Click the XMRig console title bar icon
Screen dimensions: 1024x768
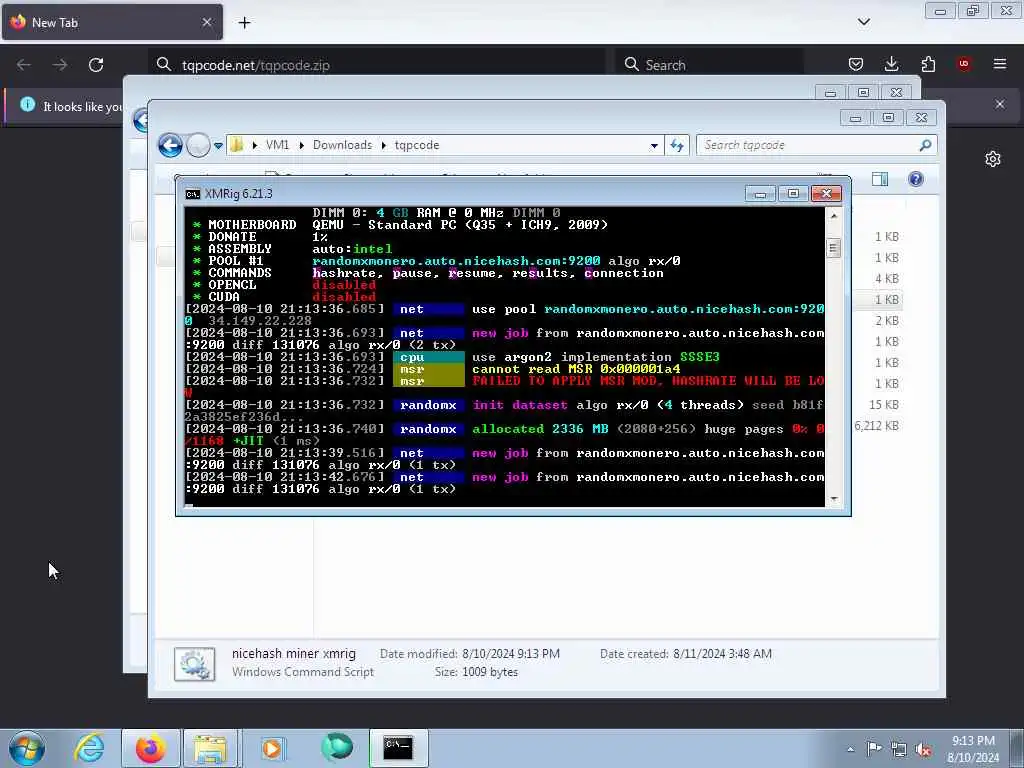click(x=192, y=194)
